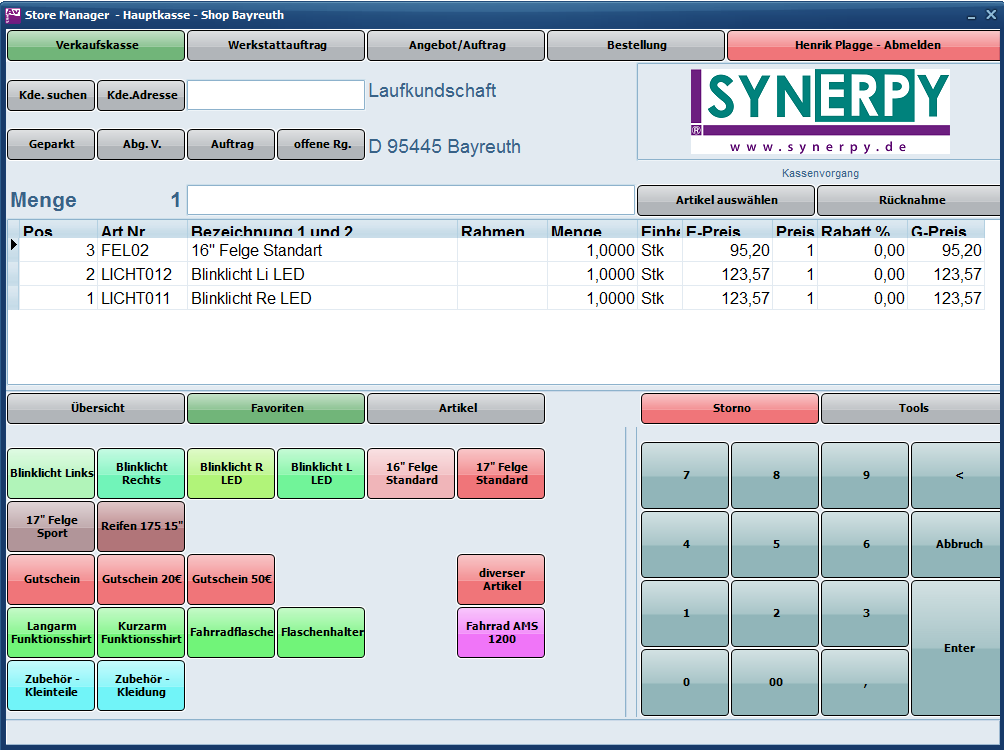Open the Geparkt list
This screenshot has height=750, width=1004.
tap(51, 144)
